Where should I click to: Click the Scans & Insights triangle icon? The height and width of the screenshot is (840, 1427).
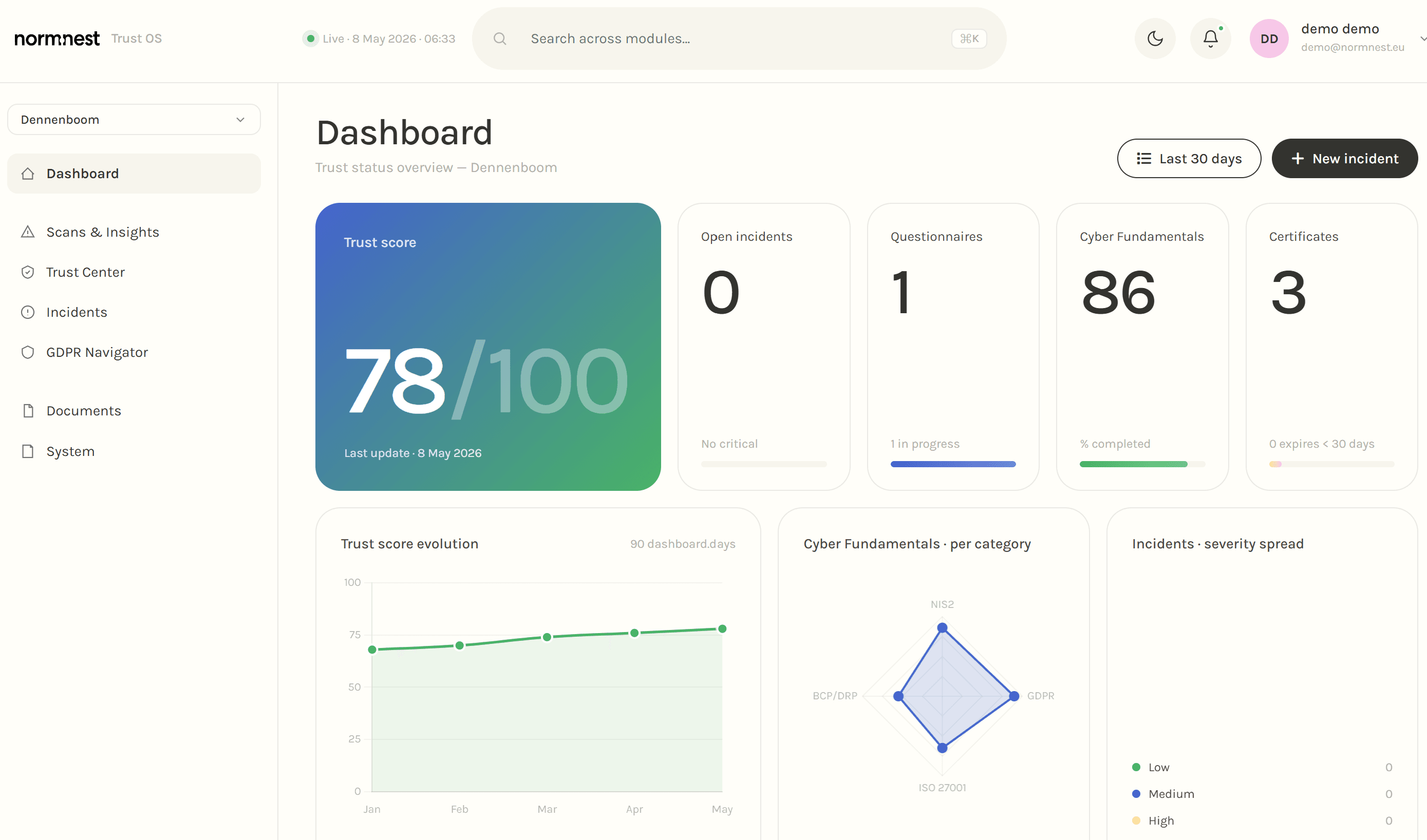click(28, 232)
